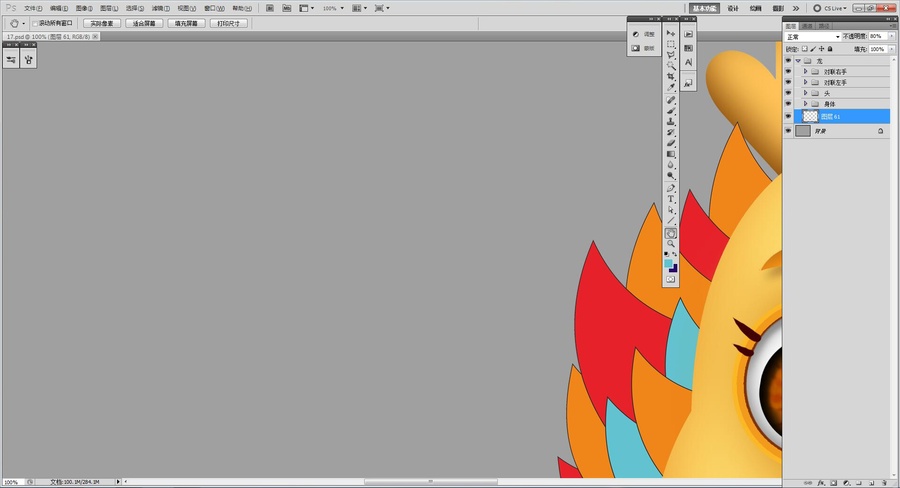Expand the 头 group
This screenshot has height=488, width=900.
[x=805, y=93]
